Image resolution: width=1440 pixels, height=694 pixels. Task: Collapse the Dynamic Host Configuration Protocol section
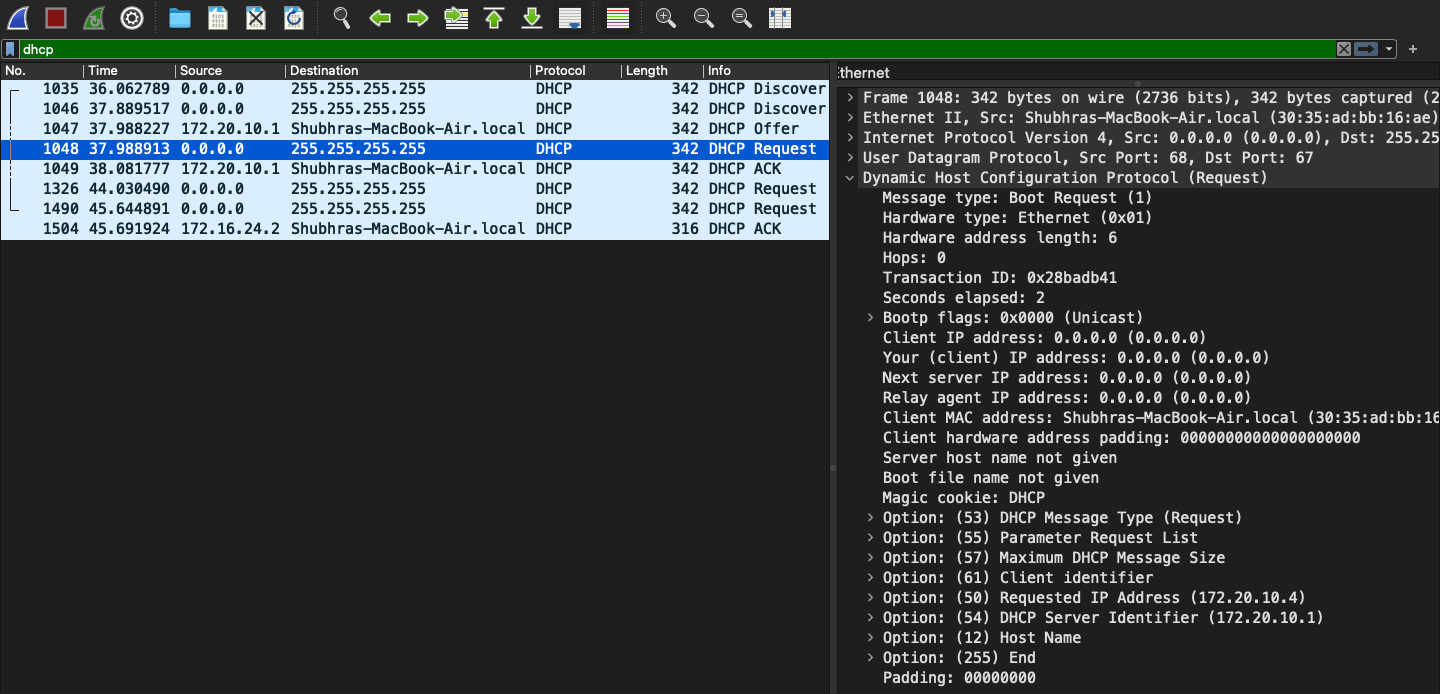(x=851, y=177)
